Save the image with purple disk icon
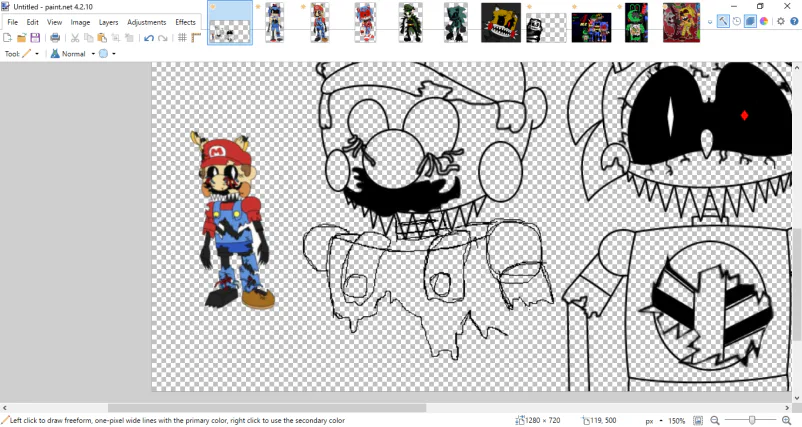Viewport: 802px width, 427px height. click(35, 38)
